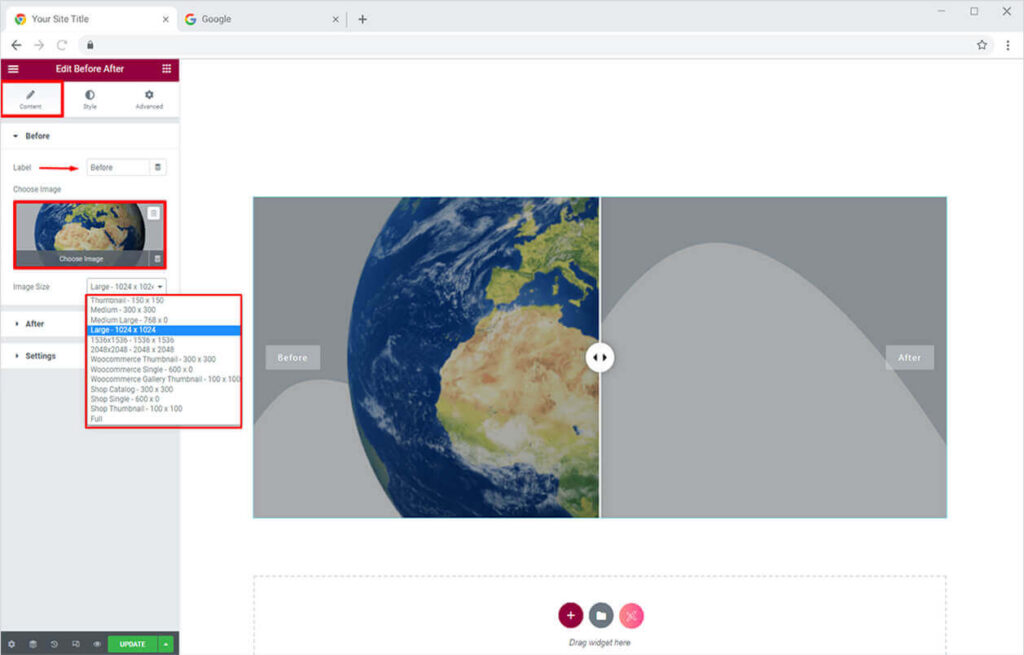
Task: Switch to the Style tab
Action: pos(90,99)
